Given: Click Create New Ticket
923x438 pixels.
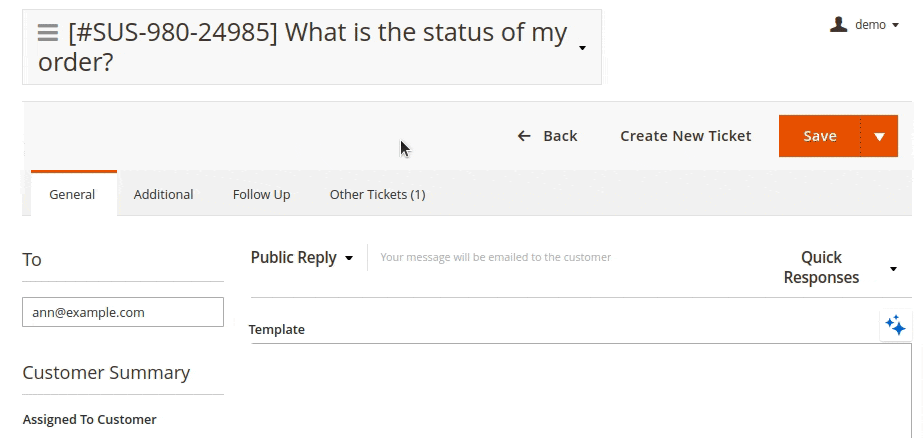Looking at the screenshot, I should (685, 136).
